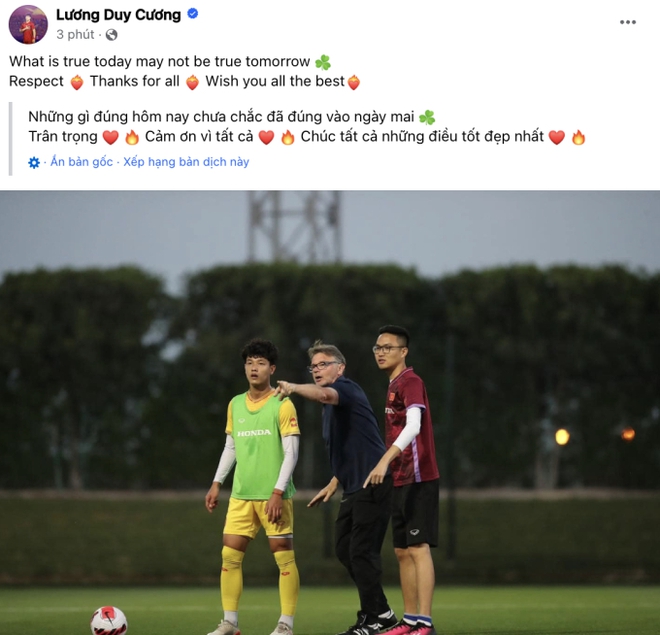Click the translated line starting 'Những gì đúng'
This screenshot has width=660, height=635.
pos(220,117)
